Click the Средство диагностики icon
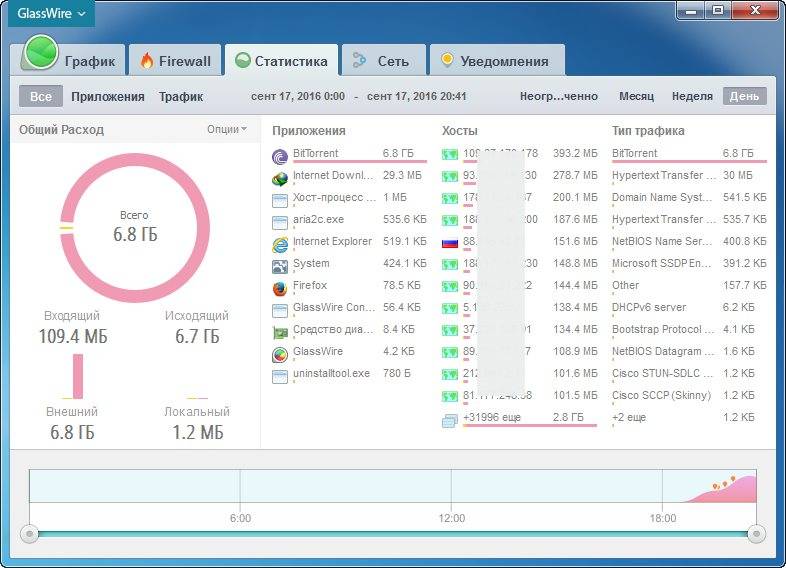 click(x=280, y=332)
